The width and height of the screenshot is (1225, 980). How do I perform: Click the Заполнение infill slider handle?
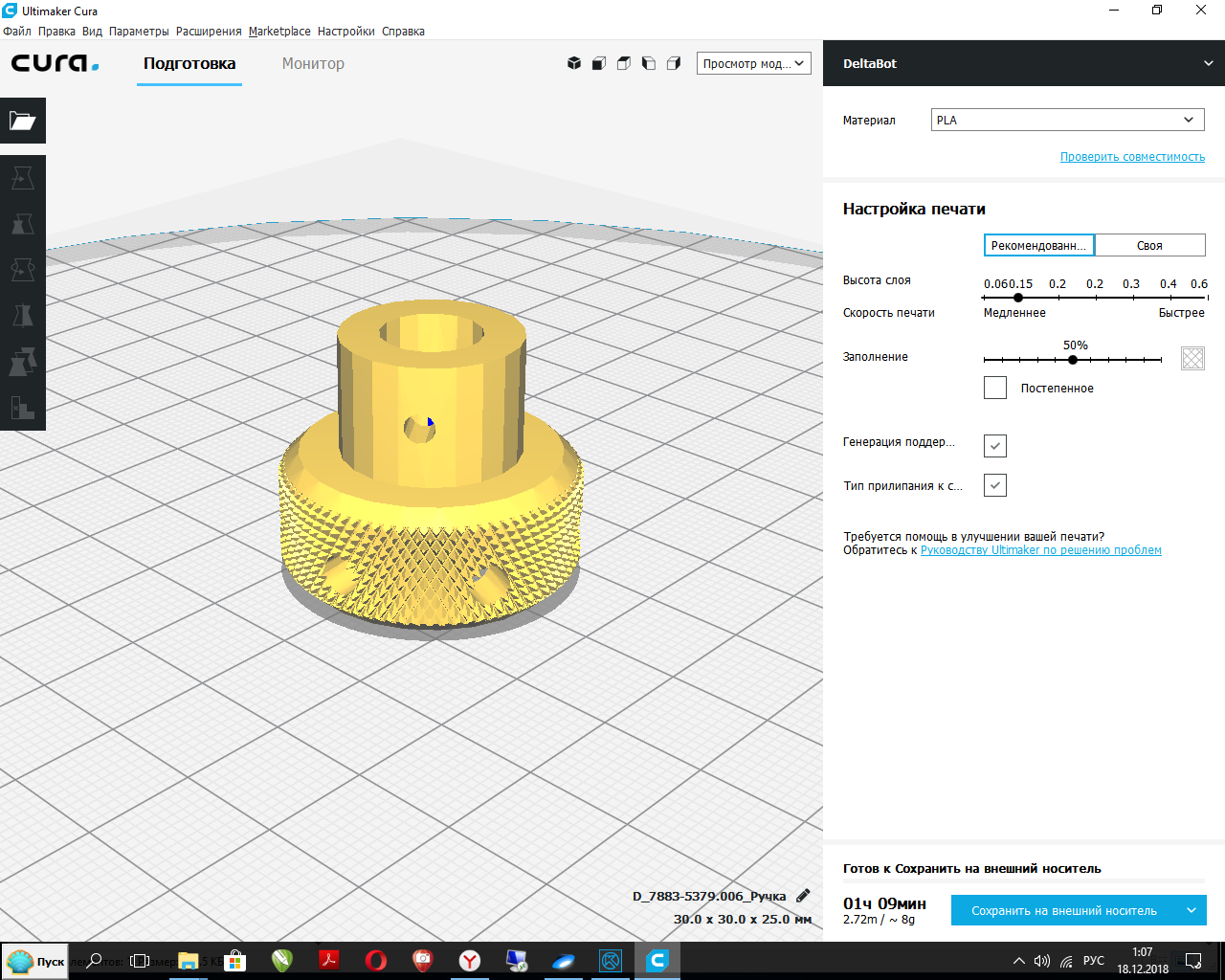1073,360
